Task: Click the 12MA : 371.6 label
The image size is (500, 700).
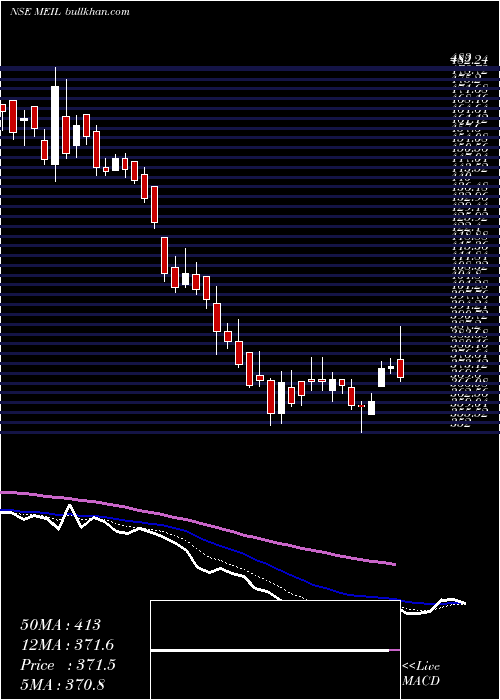Action: [67, 645]
